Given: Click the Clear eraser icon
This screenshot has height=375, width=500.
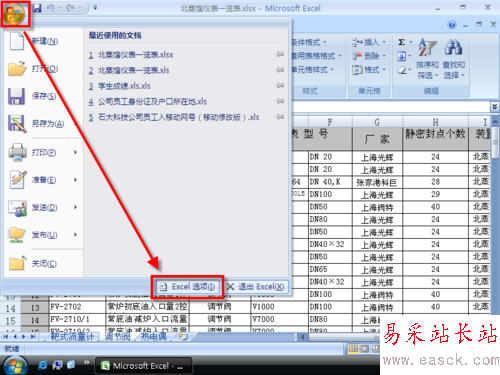Looking at the screenshot, I should point(402,70).
